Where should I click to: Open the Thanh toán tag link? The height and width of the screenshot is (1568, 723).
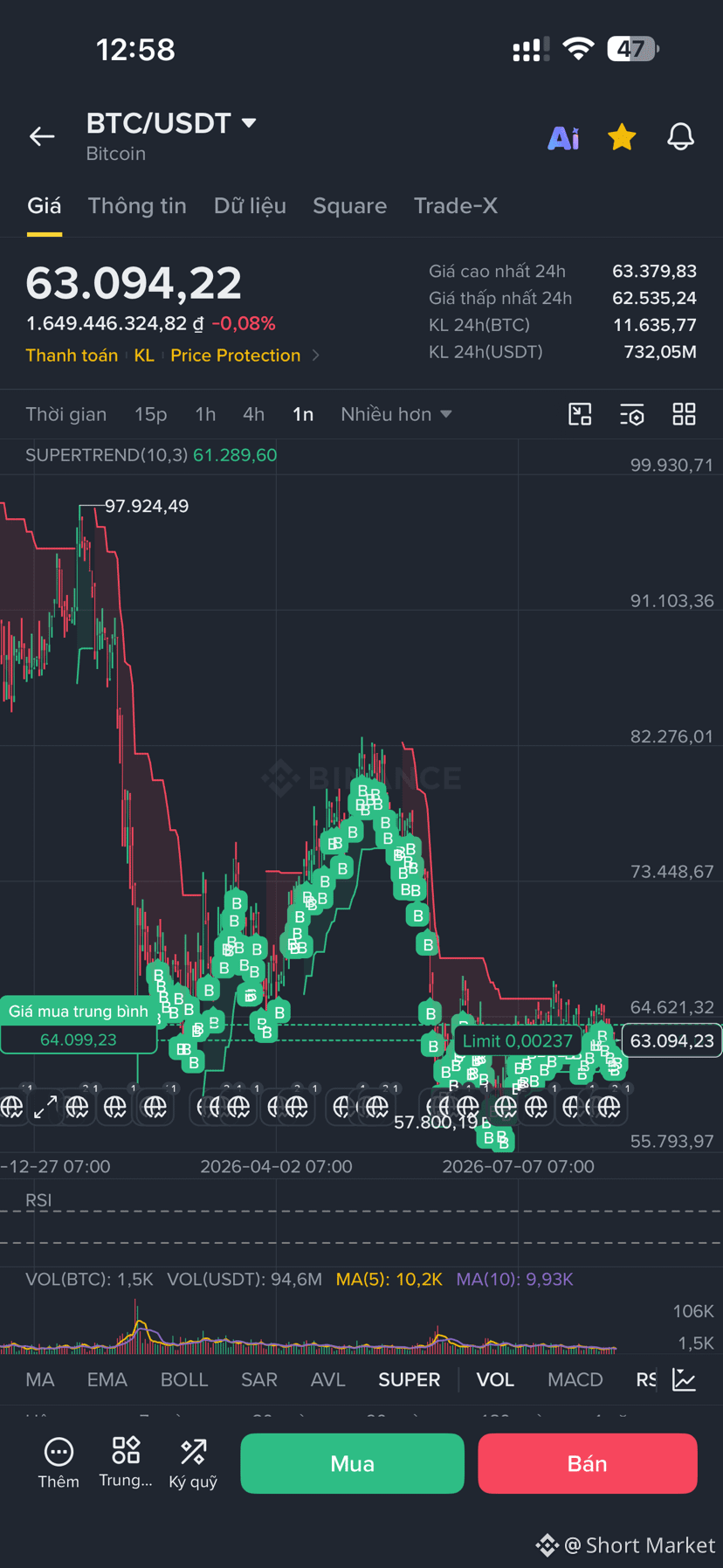tap(72, 356)
